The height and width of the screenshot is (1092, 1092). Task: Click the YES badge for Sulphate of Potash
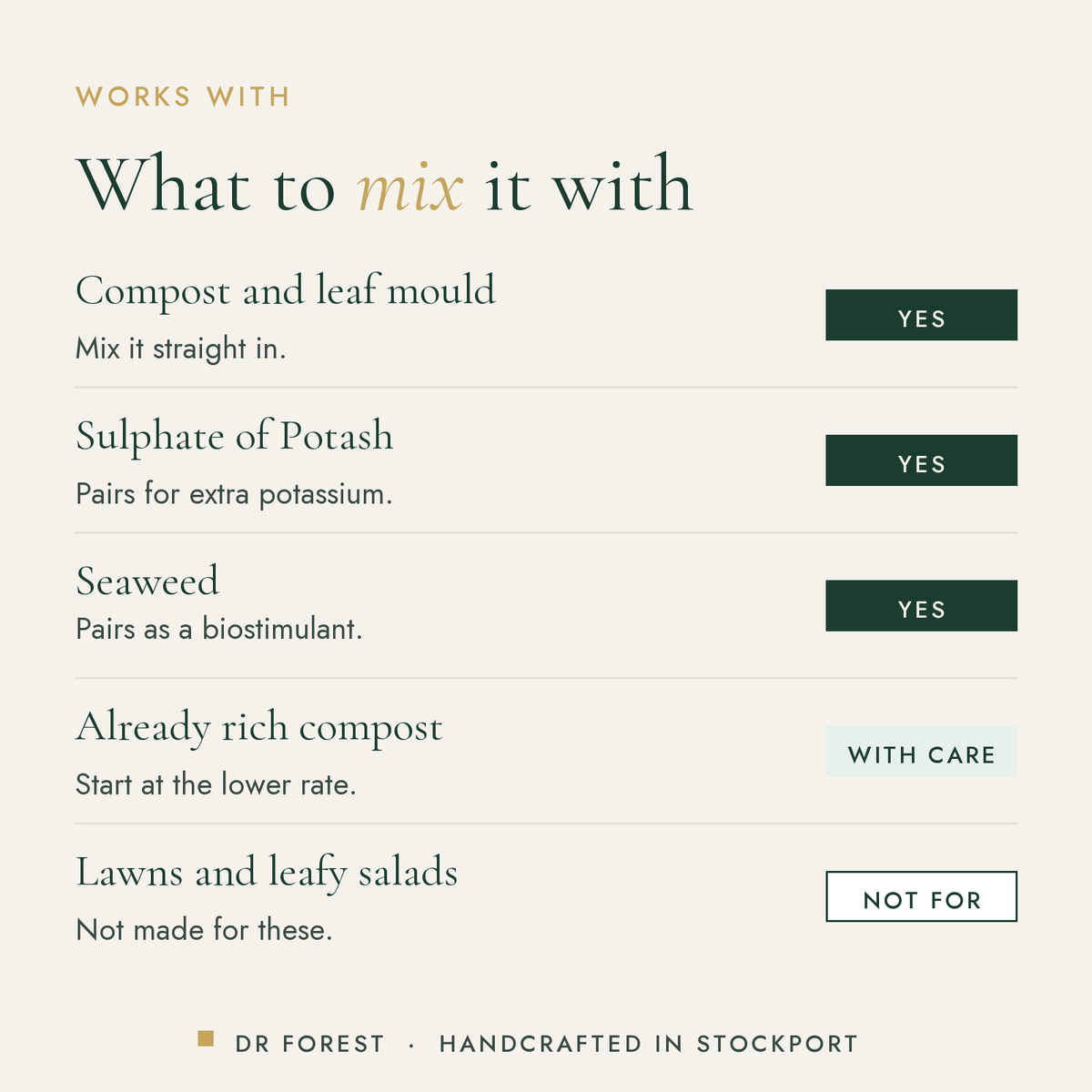click(x=921, y=460)
